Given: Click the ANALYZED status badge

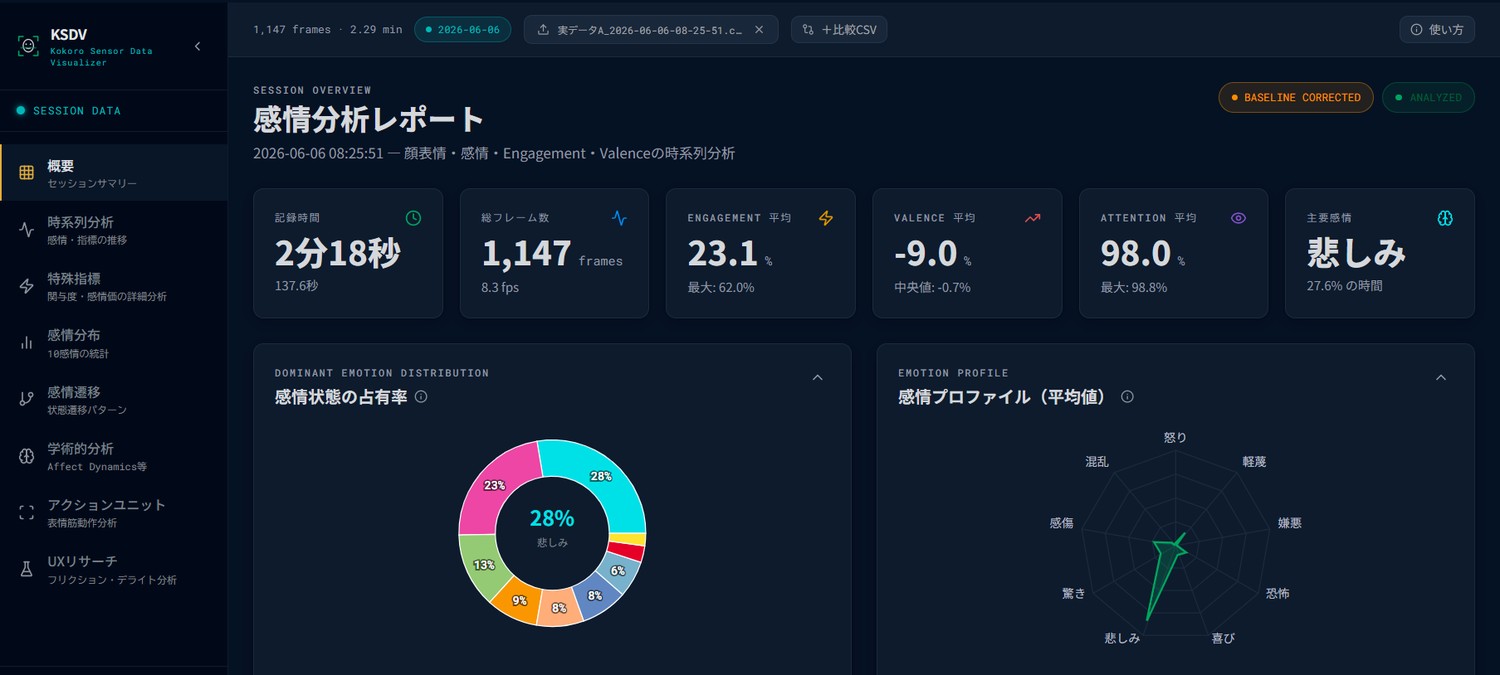Looking at the screenshot, I should coord(1428,97).
